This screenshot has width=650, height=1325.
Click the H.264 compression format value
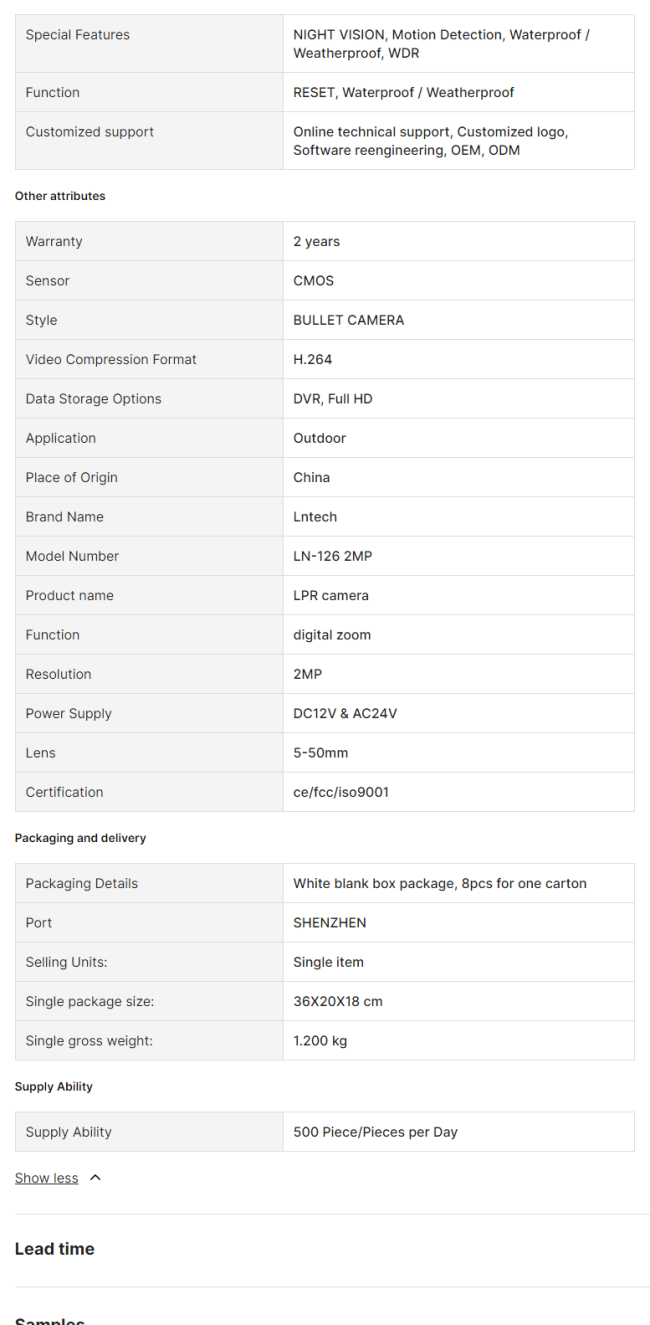click(310, 359)
